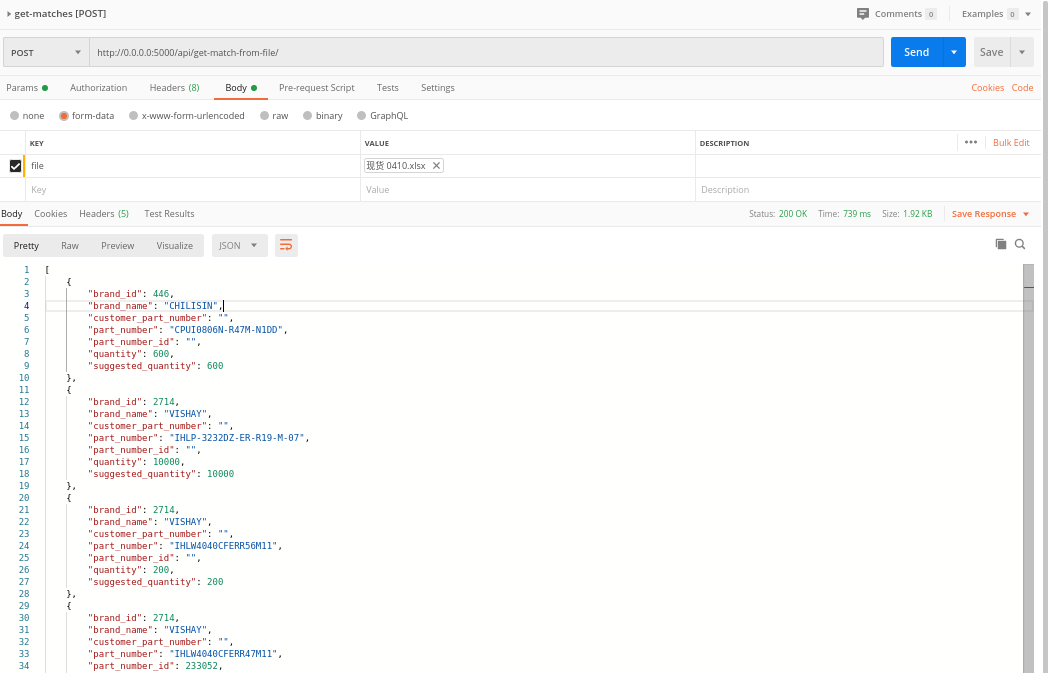This screenshot has height=673, width=1050.
Task: Click the Size 1.92 KB value
Action: tap(917, 214)
